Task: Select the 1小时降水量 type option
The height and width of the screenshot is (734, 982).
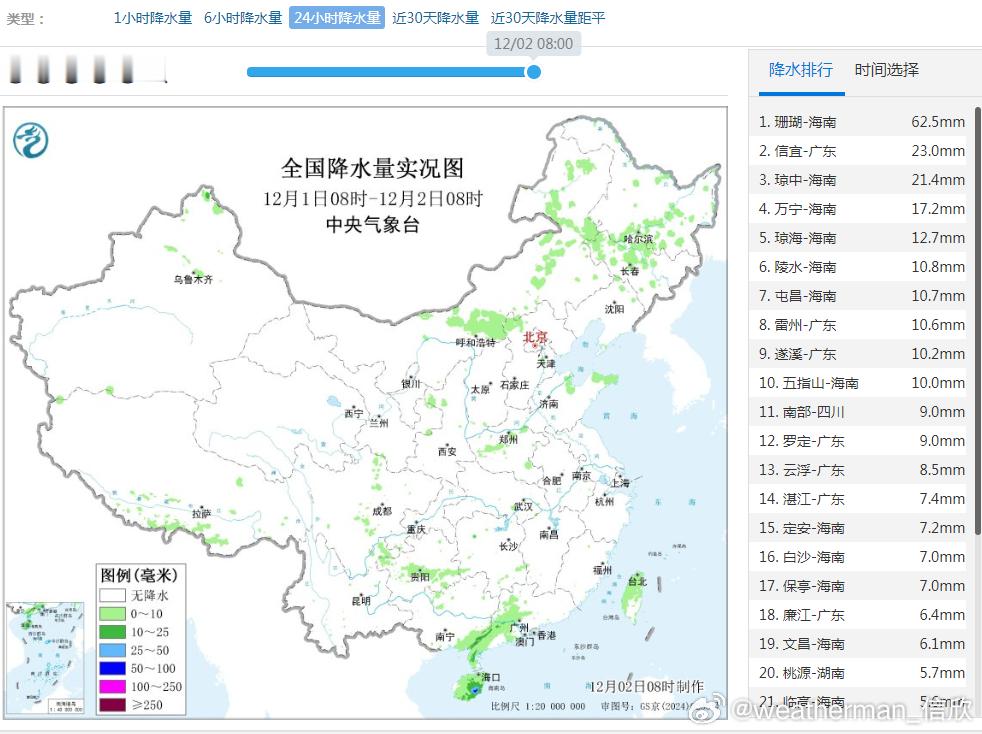Action: (x=152, y=17)
